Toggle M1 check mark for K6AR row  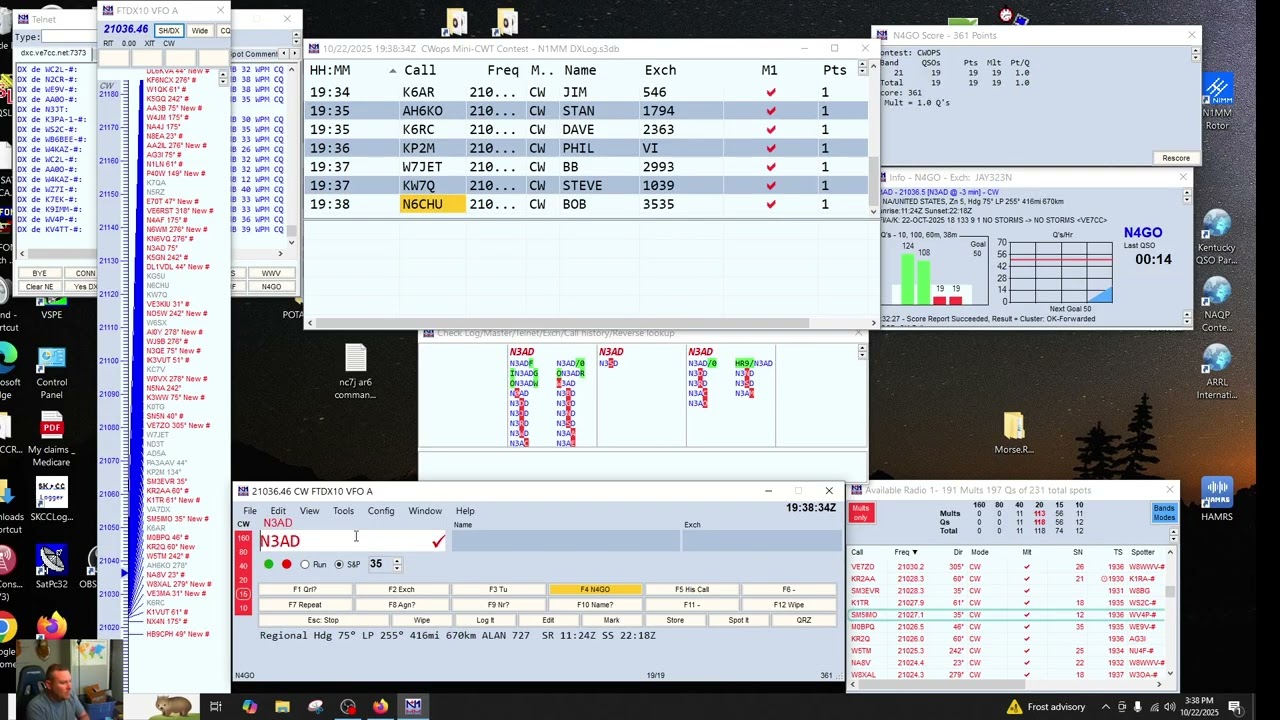coord(770,93)
